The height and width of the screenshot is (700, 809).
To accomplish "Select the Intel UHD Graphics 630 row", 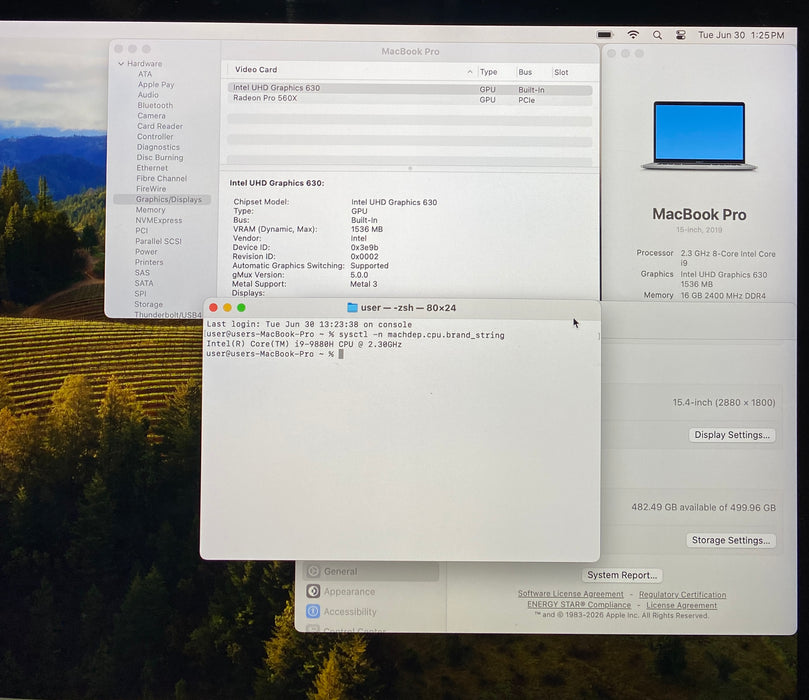I will pos(410,89).
